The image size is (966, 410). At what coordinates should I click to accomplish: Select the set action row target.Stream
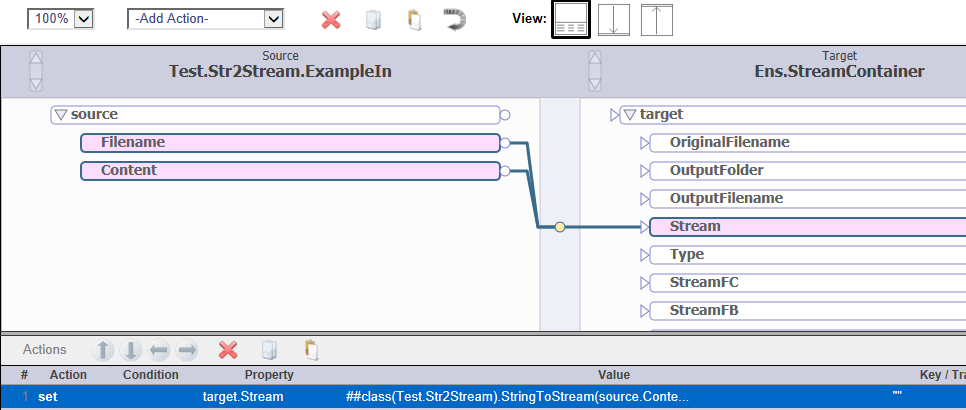(483, 397)
